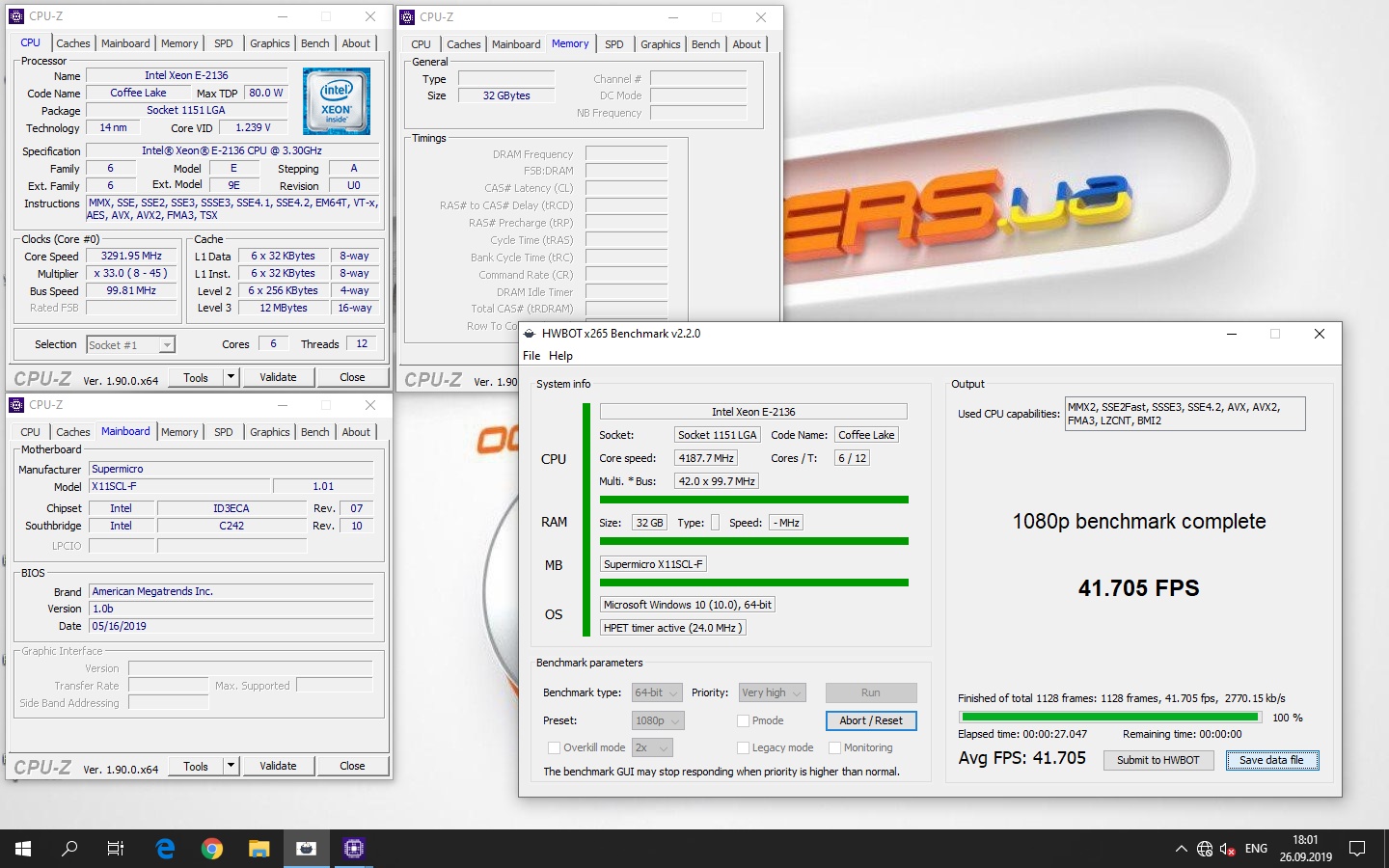Click Validate in top-left CPU-Z window
This screenshot has width=1389, height=868.
pyautogui.click(x=278, y=377)
